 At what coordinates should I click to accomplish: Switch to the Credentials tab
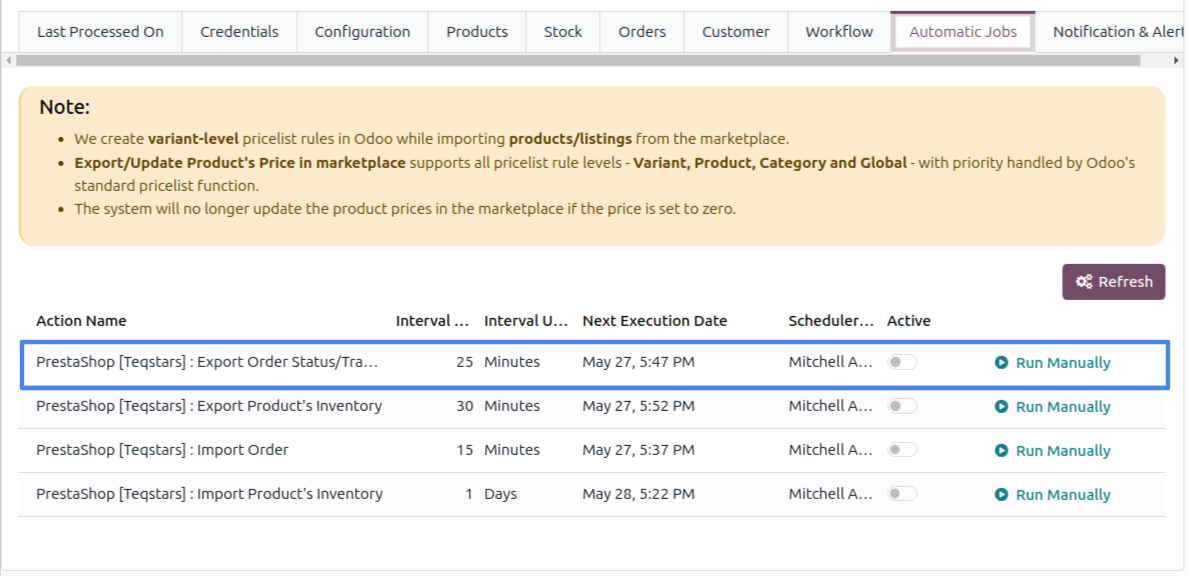(x=239, y=32)
